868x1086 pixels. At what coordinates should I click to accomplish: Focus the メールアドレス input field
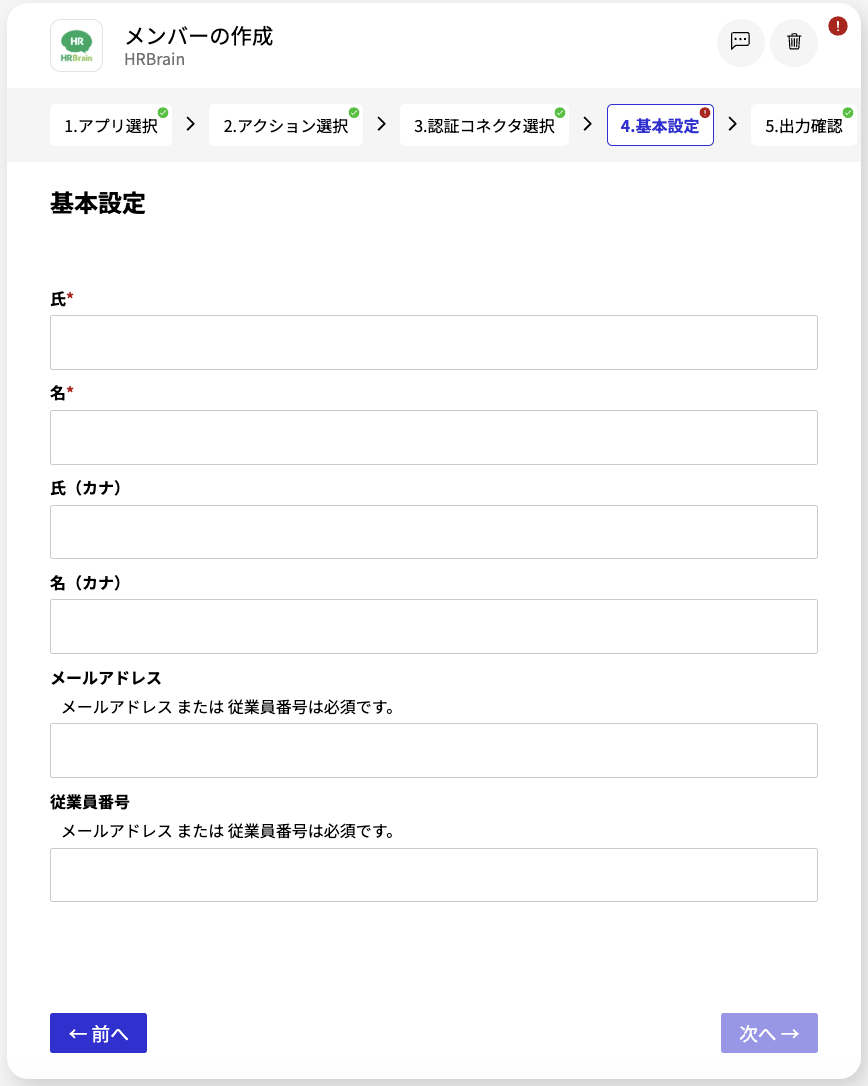point(434,751)
